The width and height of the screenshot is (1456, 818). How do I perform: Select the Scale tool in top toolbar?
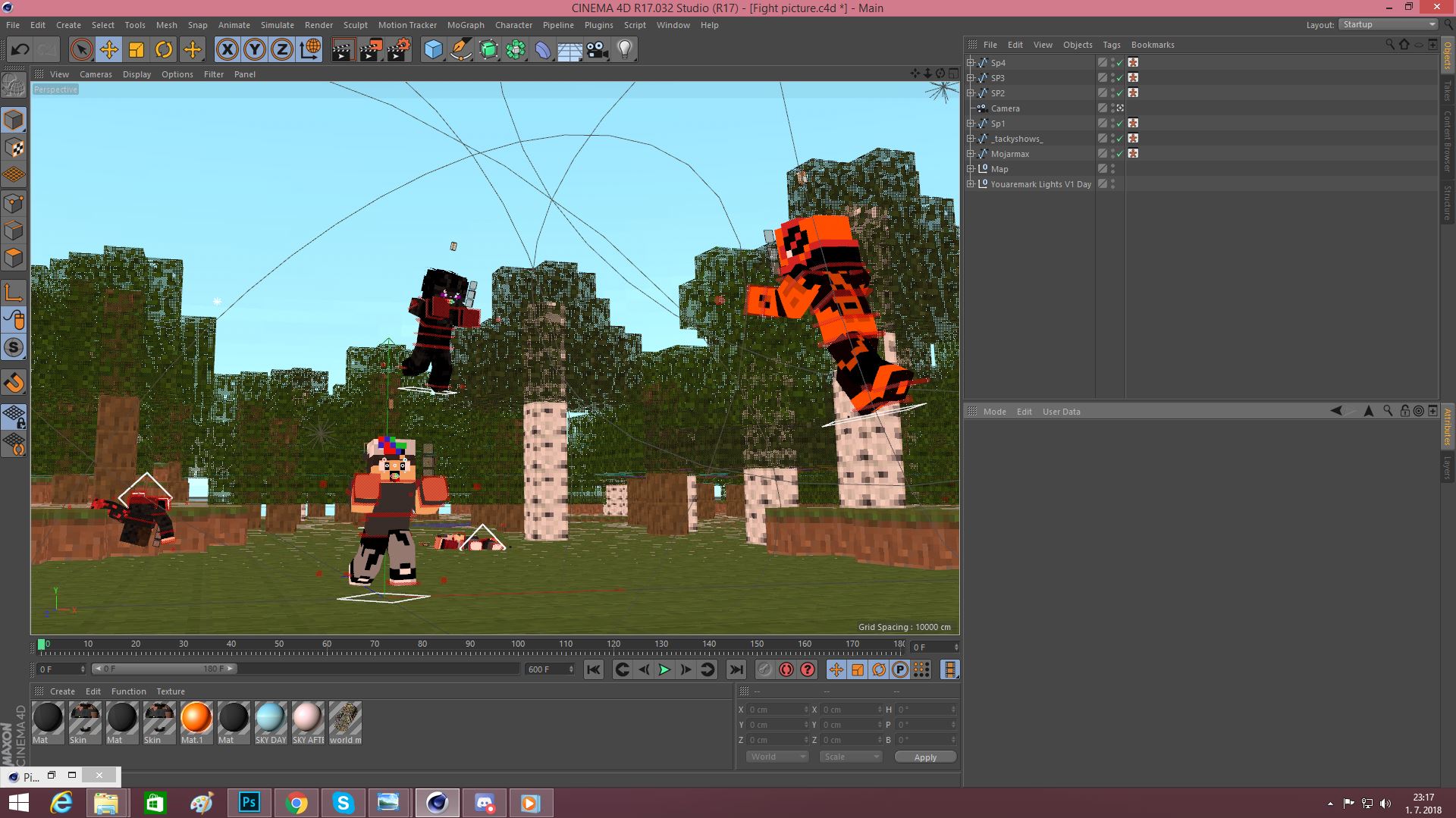pyautogui.click(x=136, y=50)
